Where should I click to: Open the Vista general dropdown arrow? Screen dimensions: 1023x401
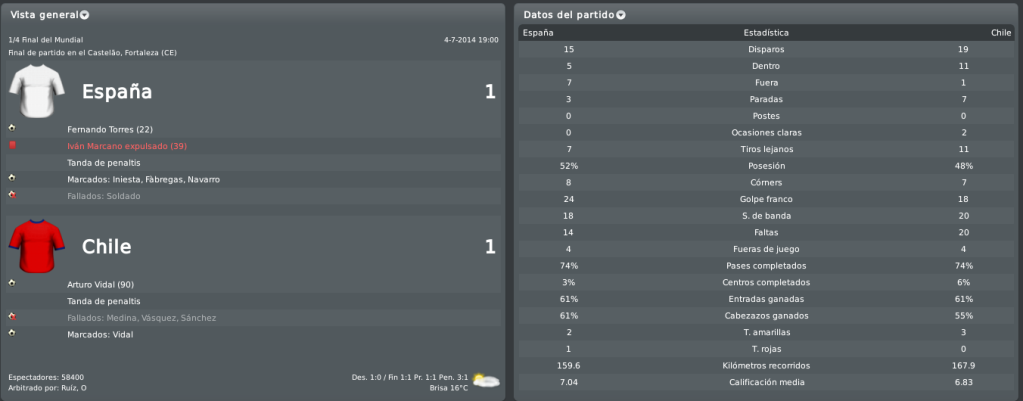click(85, 14)
